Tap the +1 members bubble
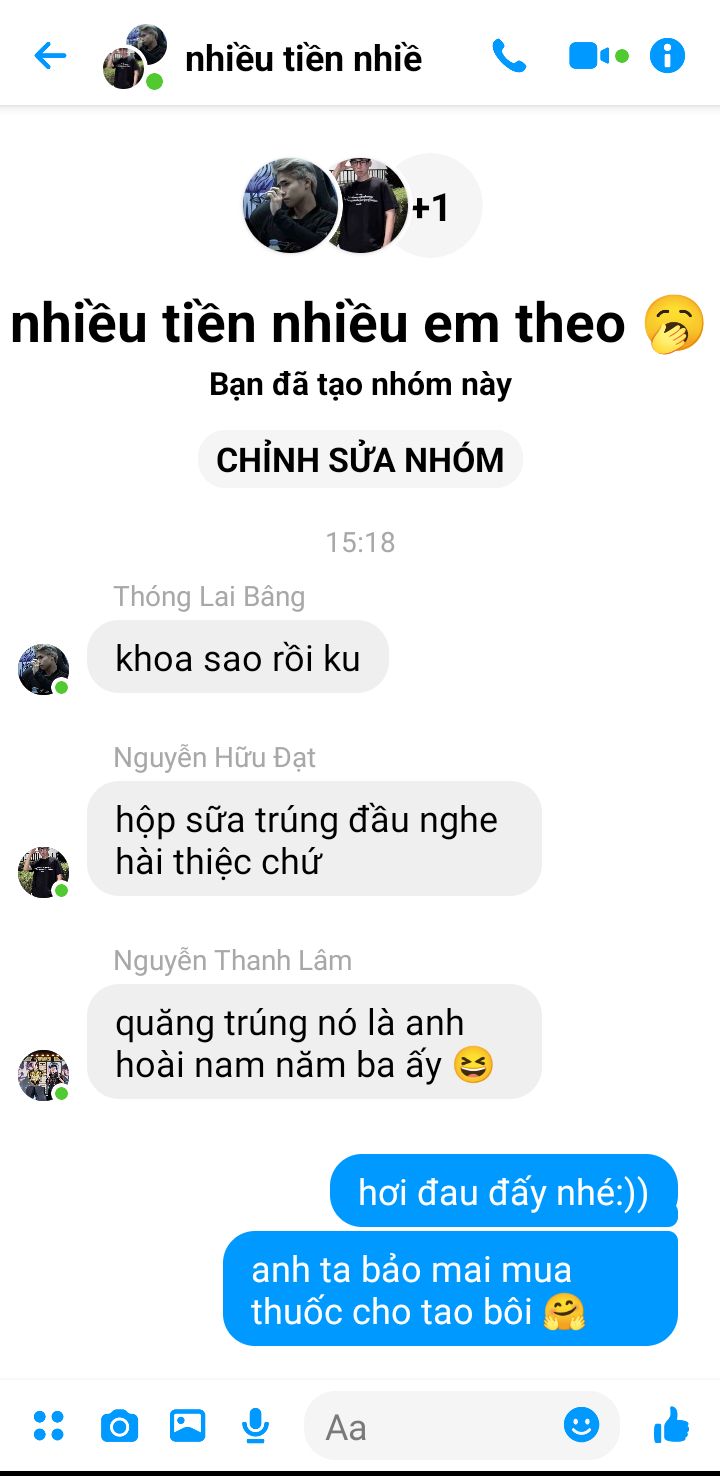The height and width of the screenshot is (1476, 720). tap(431, 207)
